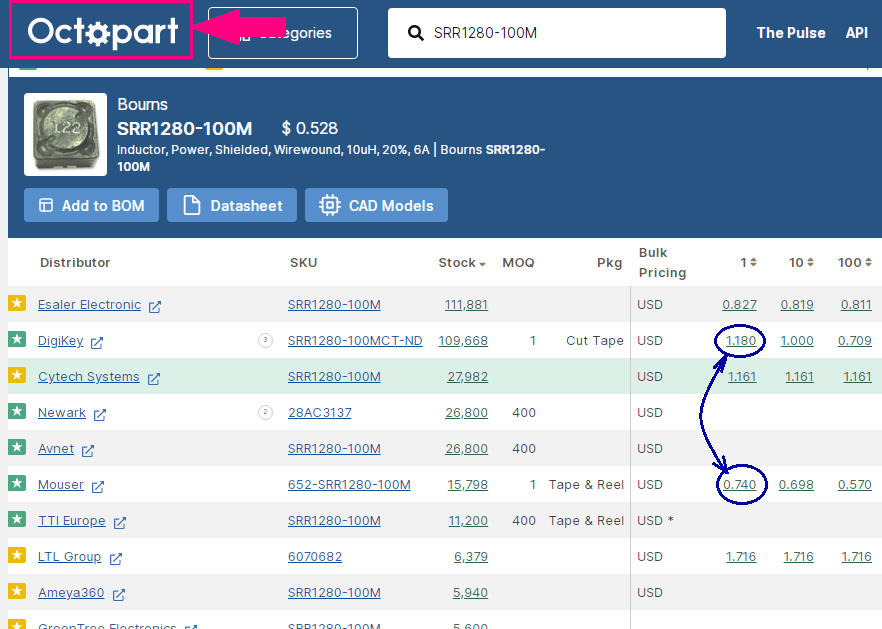Open LTL Group external link icon
The width and height of the screenshot is (882, 629).
[115, 559]
